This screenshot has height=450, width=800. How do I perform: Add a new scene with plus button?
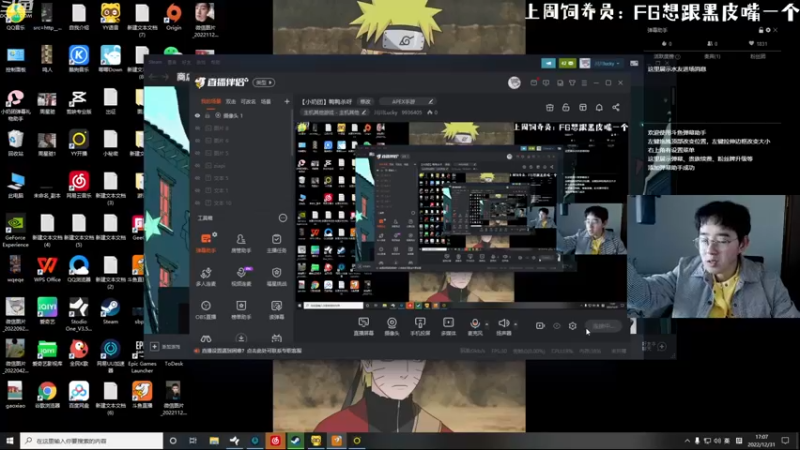click(287, 102)
